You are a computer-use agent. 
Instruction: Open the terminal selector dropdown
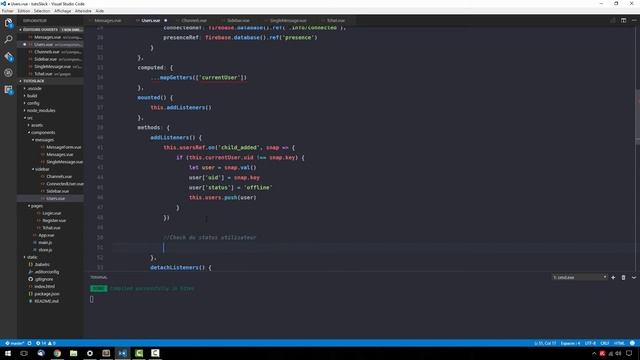580,278
